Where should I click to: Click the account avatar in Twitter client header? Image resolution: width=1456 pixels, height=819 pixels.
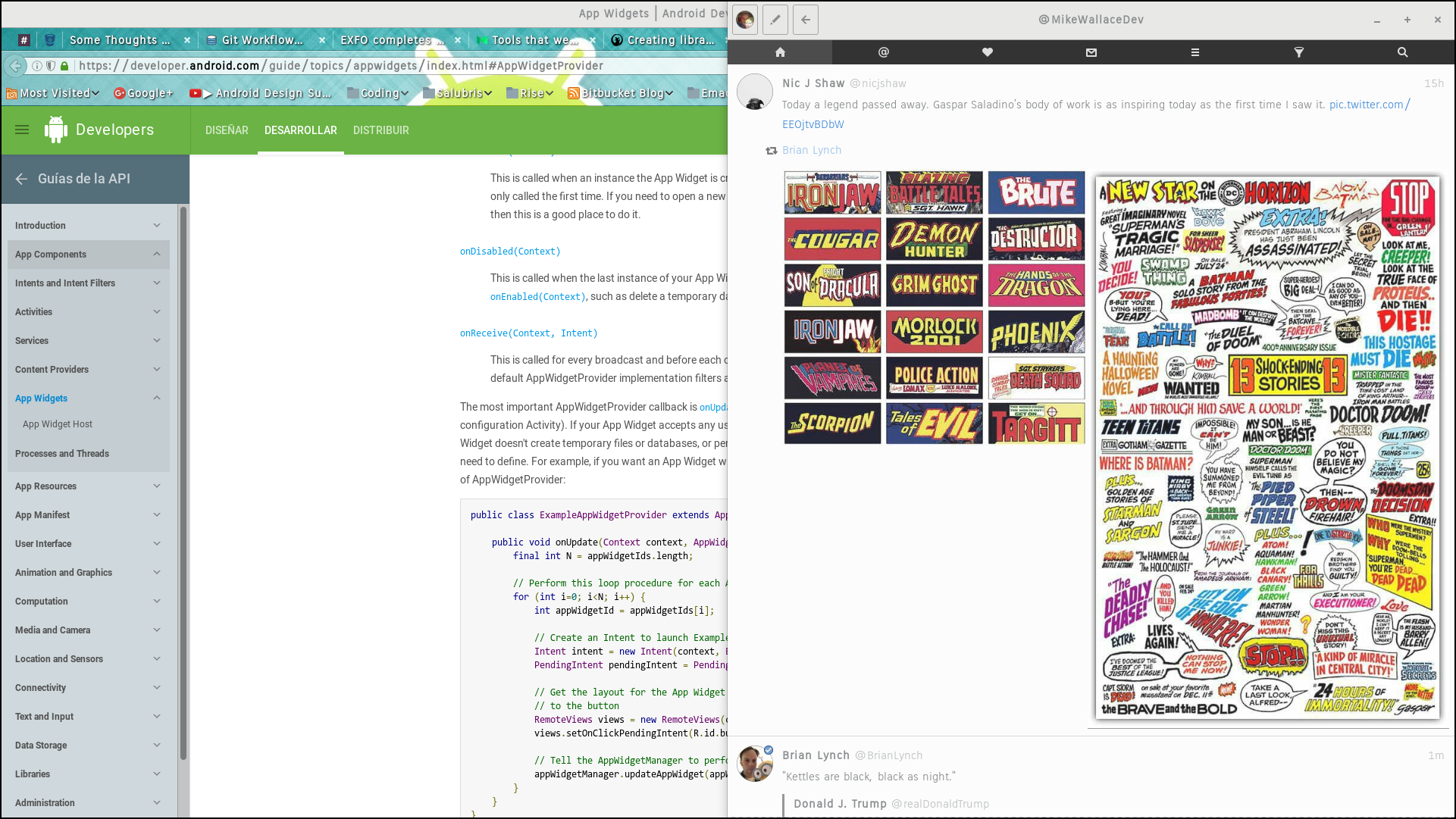(745, 20)
